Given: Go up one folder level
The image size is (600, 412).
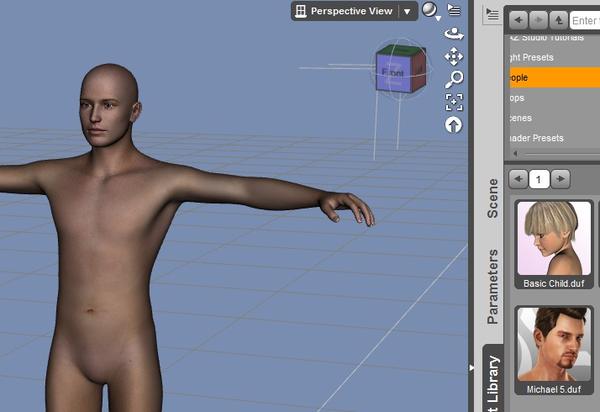Looking at the screenshot, I should click(559, 20).
